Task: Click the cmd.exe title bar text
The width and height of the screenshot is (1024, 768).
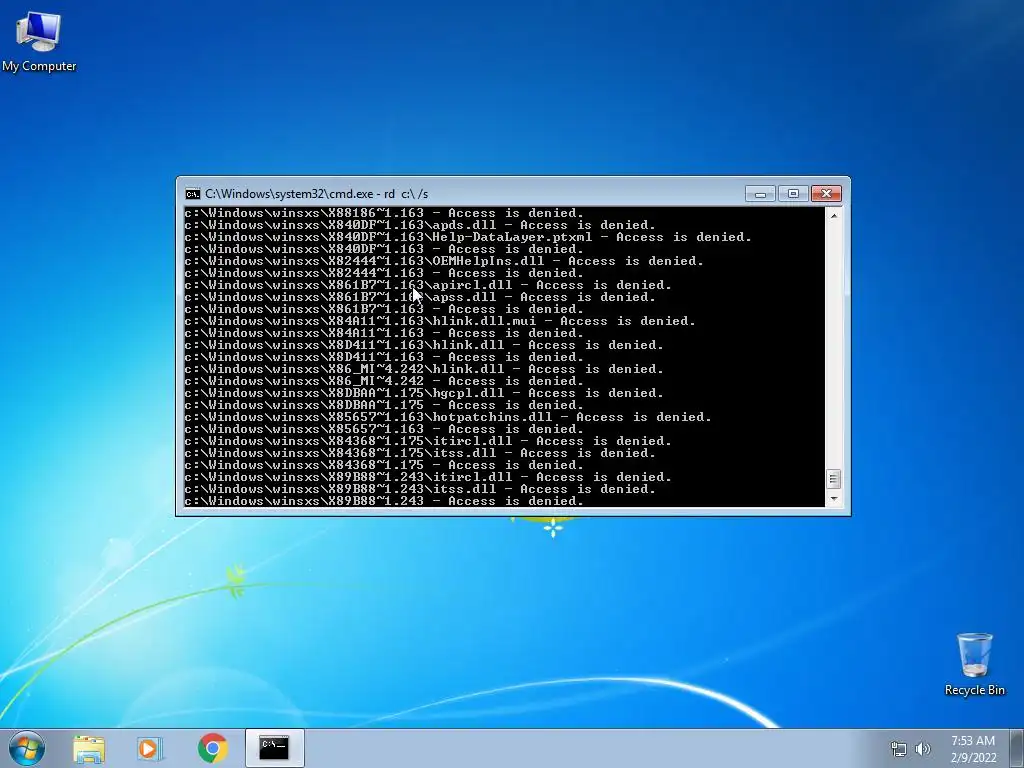Action: click(x=316, y=194)
